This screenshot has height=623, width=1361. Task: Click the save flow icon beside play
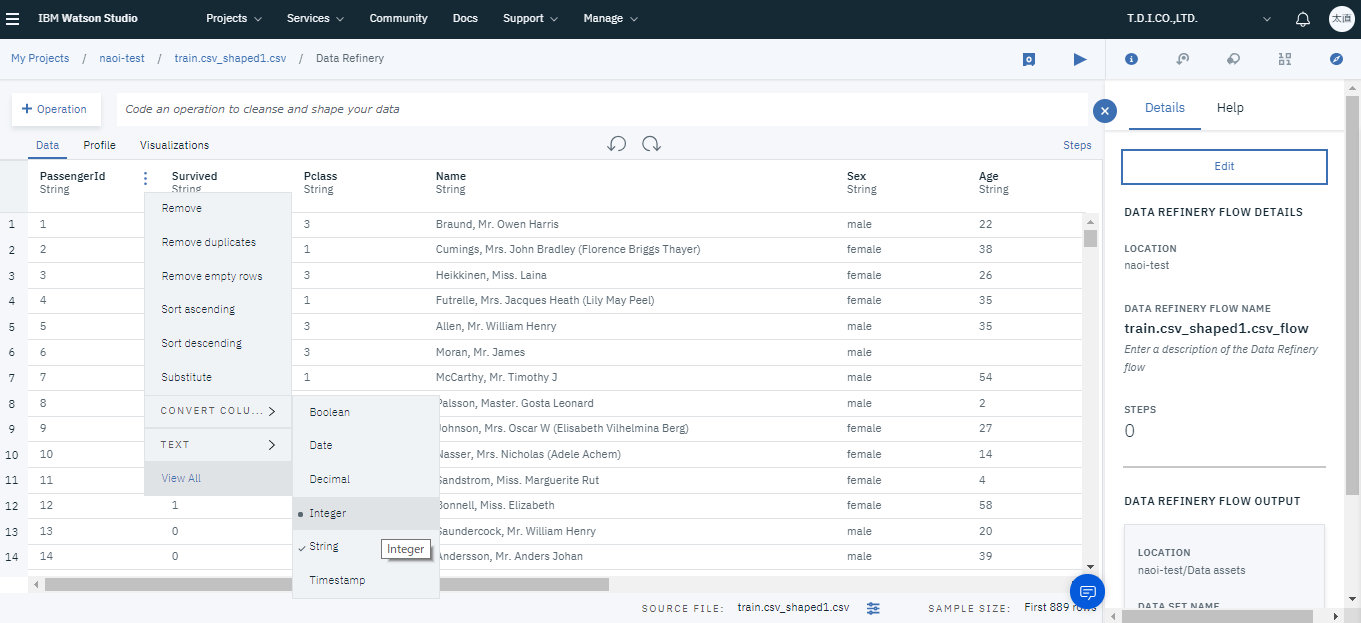pos(1029,60)
